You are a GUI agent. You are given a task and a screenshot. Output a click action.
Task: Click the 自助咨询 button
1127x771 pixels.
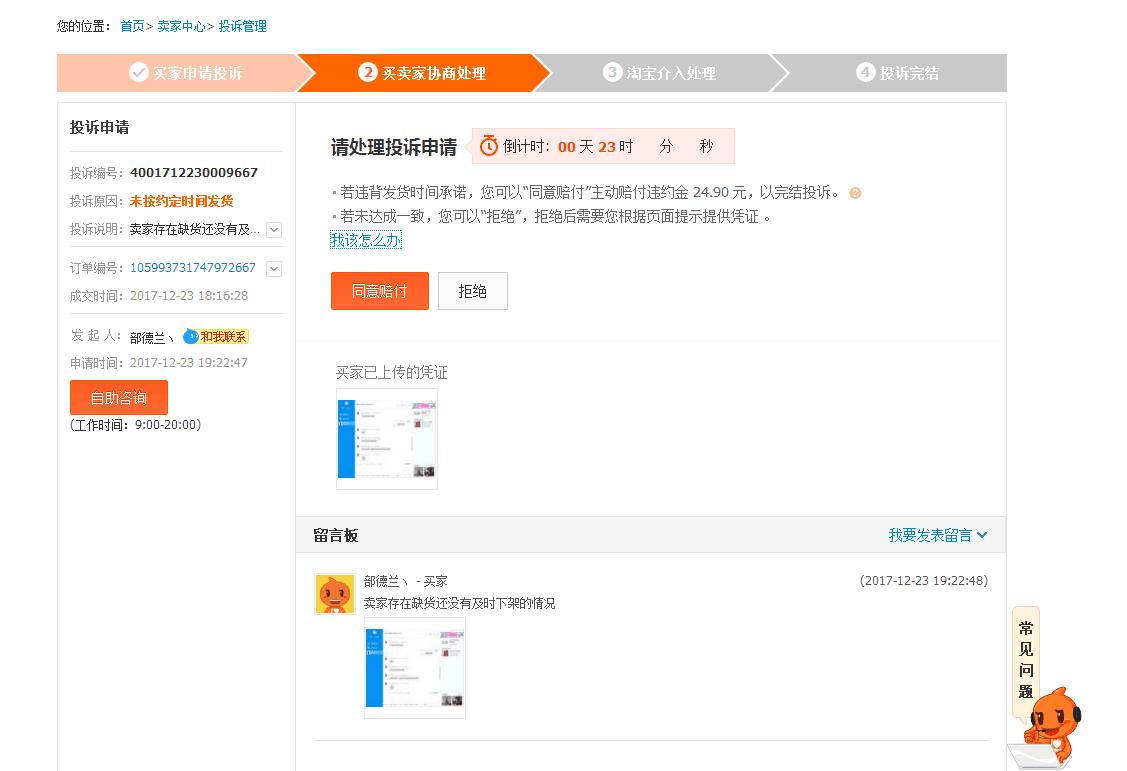(118, 397)
